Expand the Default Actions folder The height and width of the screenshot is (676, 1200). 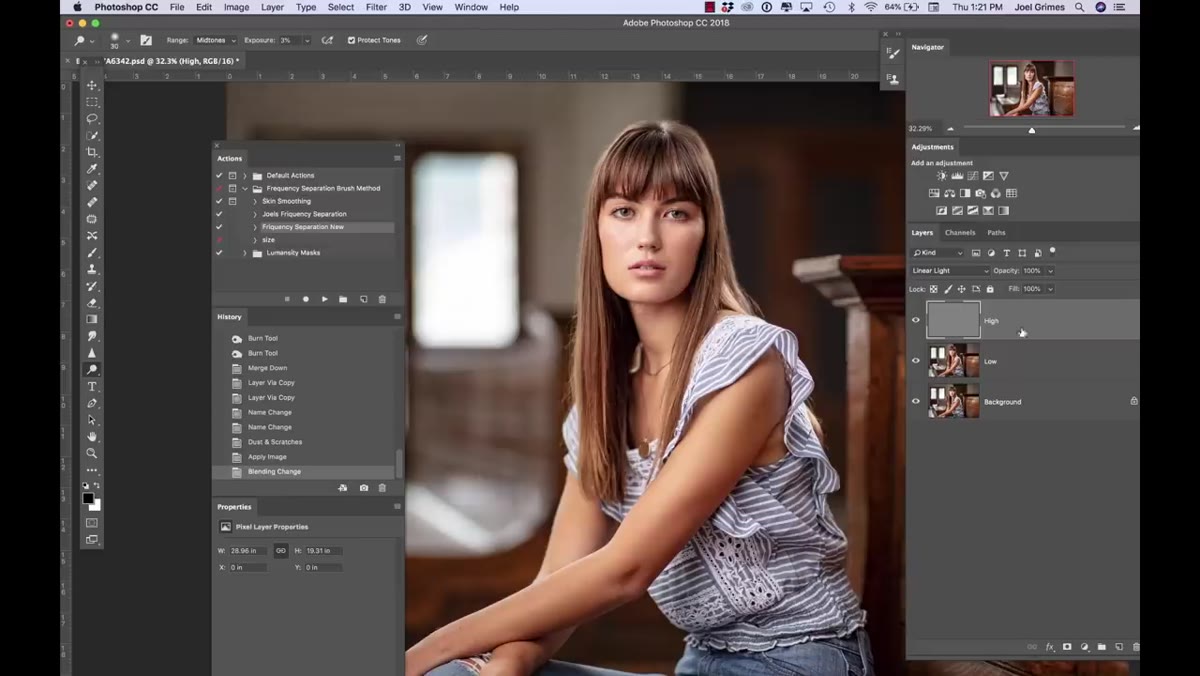tap(244, 175)
